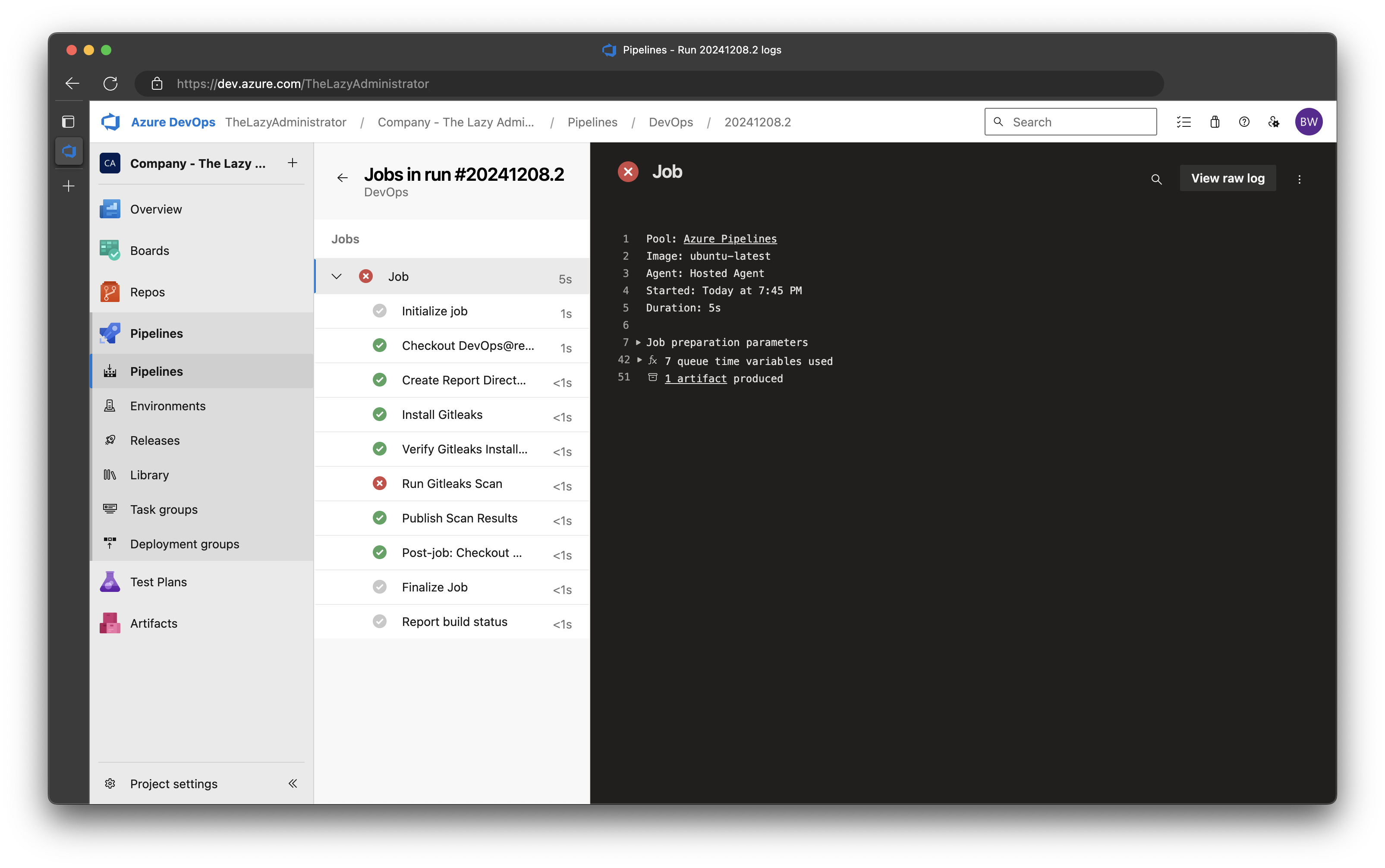This screenshot has width=1385, height=868.
Task: Click 20241208.2 breadcrumb
Action: [x=757, y=122]
